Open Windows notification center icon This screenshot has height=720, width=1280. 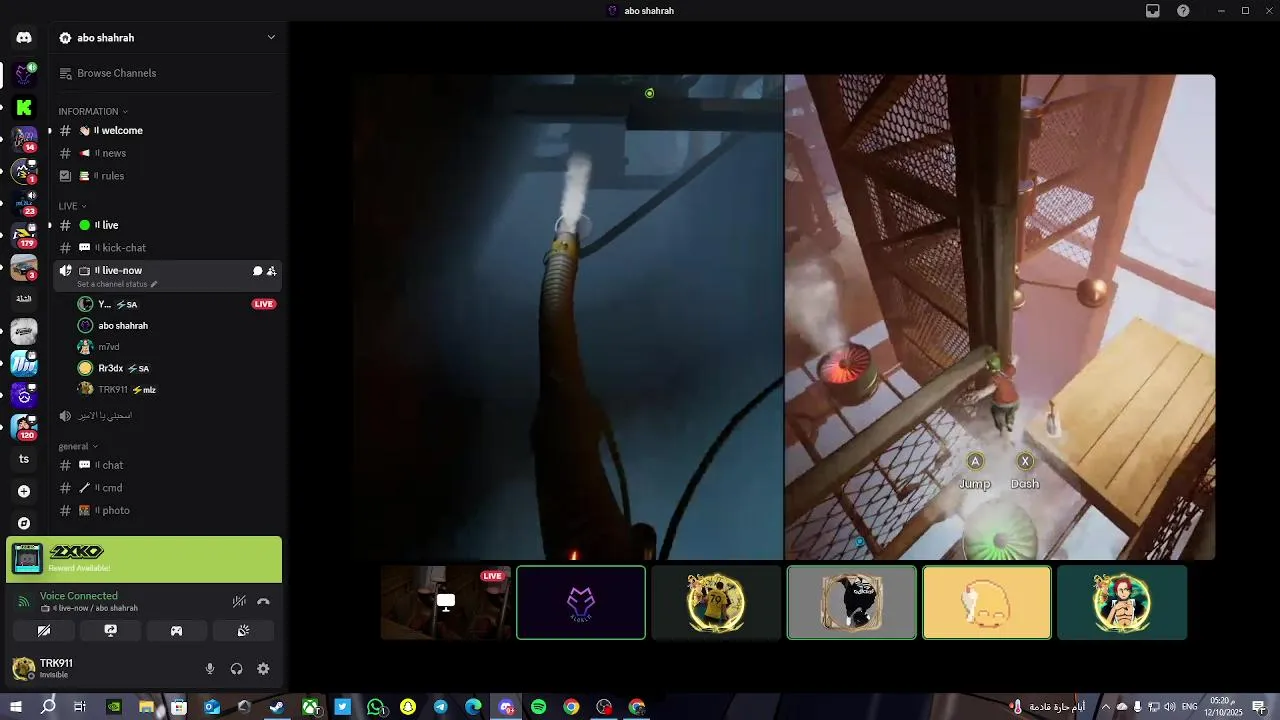coord(1259,707)
